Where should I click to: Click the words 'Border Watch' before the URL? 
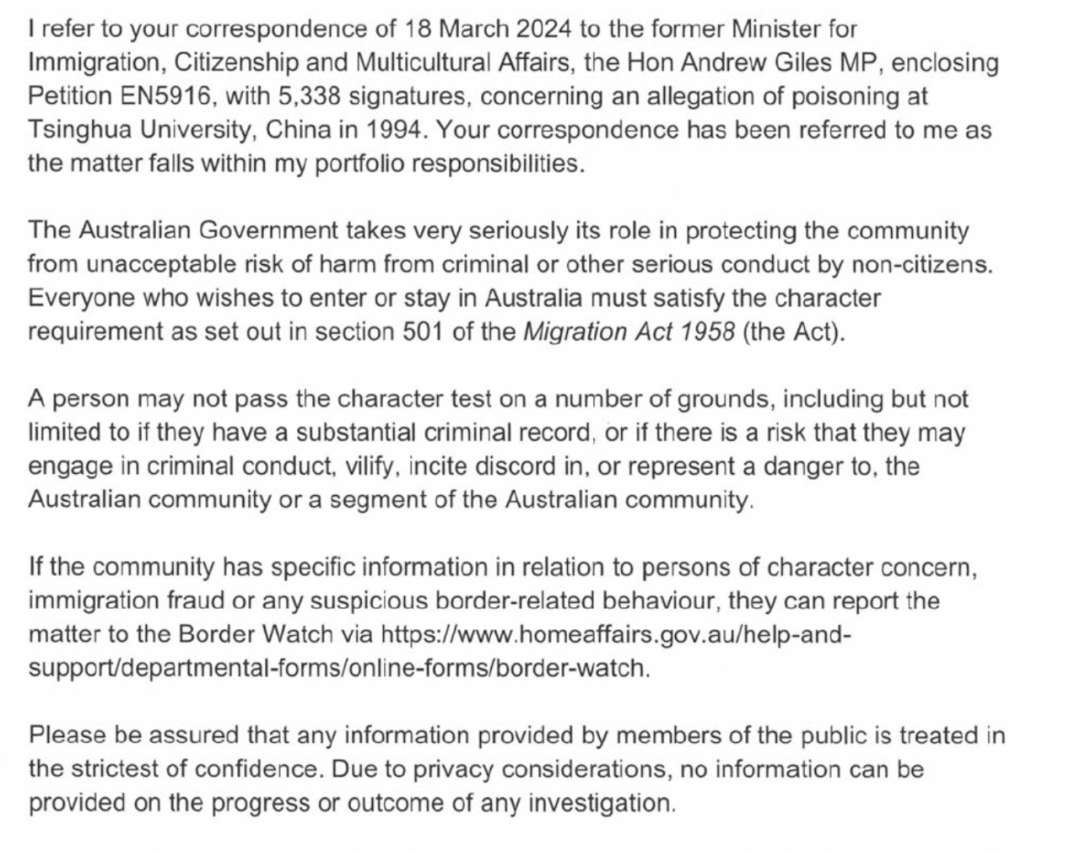255,633
